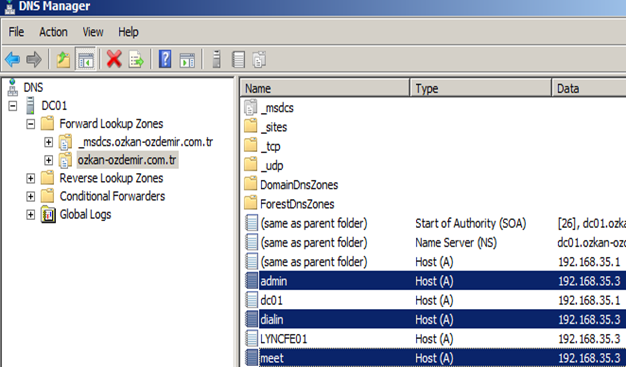
Task: Expand Conditional Forwarders
Action: (x=31, y=196)
